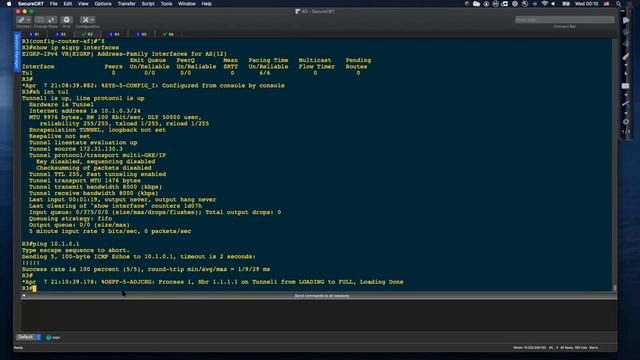This screenshot has height=360, width=640.
Task: Switch to the R5 session tab
Action: (x=142, y=34)
